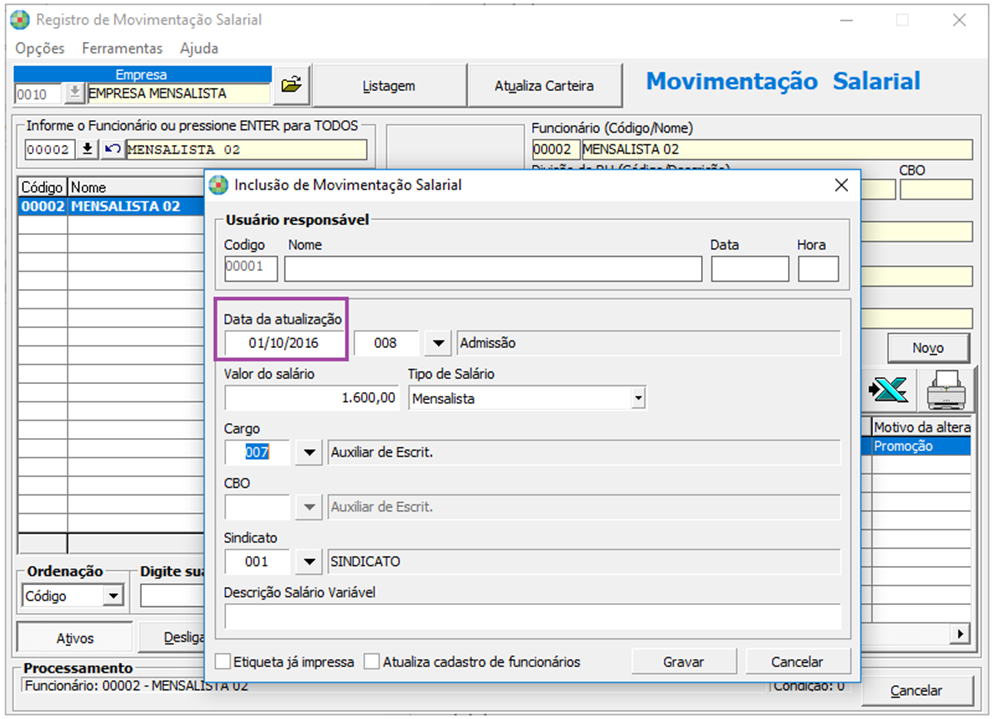The image size is (993, 719).
Task: Open the Sindicato dropdown arrow
Action: pyautogui.click(x=309, y=561)
